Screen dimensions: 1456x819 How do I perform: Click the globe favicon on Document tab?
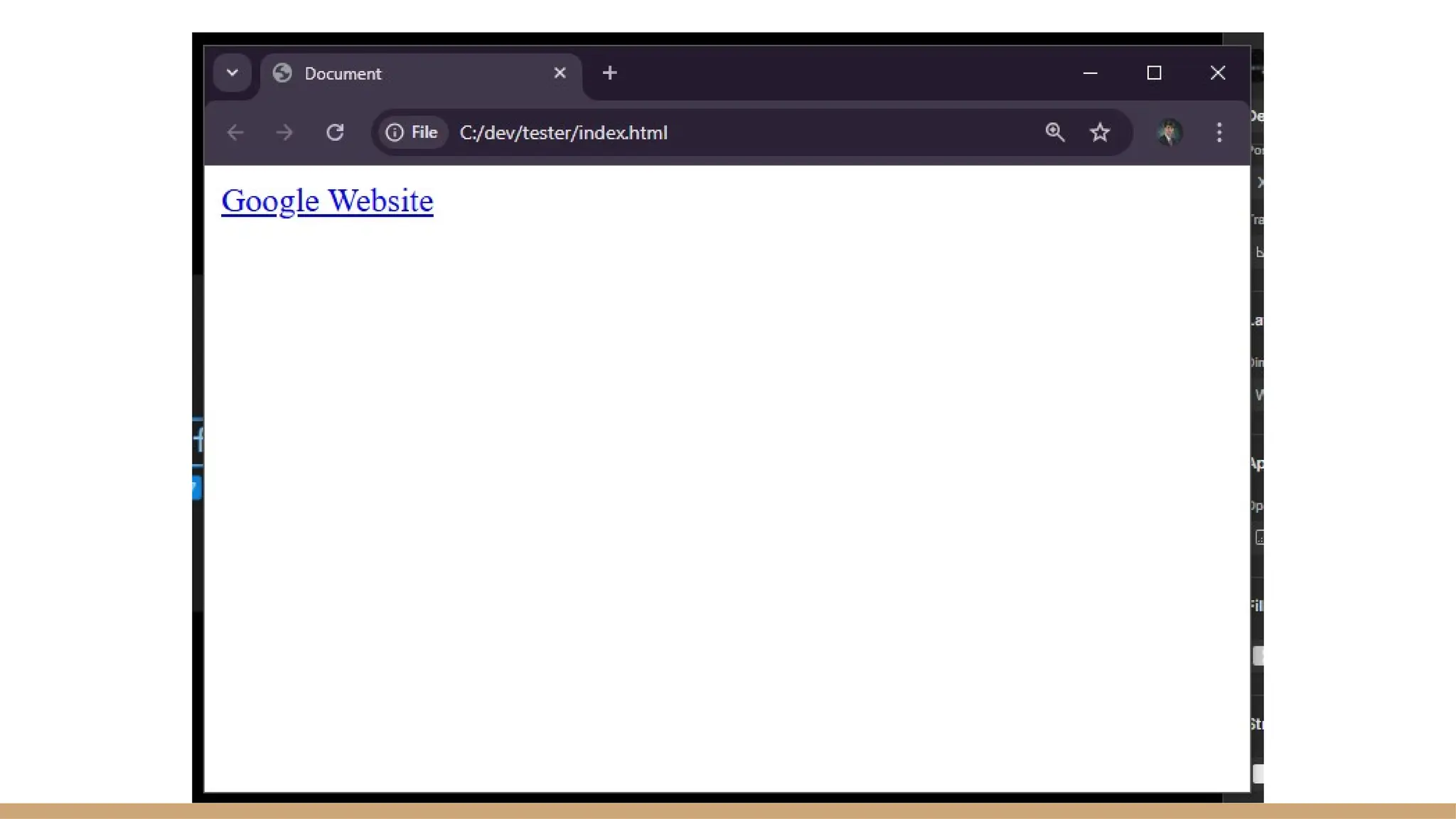point(282,73)
